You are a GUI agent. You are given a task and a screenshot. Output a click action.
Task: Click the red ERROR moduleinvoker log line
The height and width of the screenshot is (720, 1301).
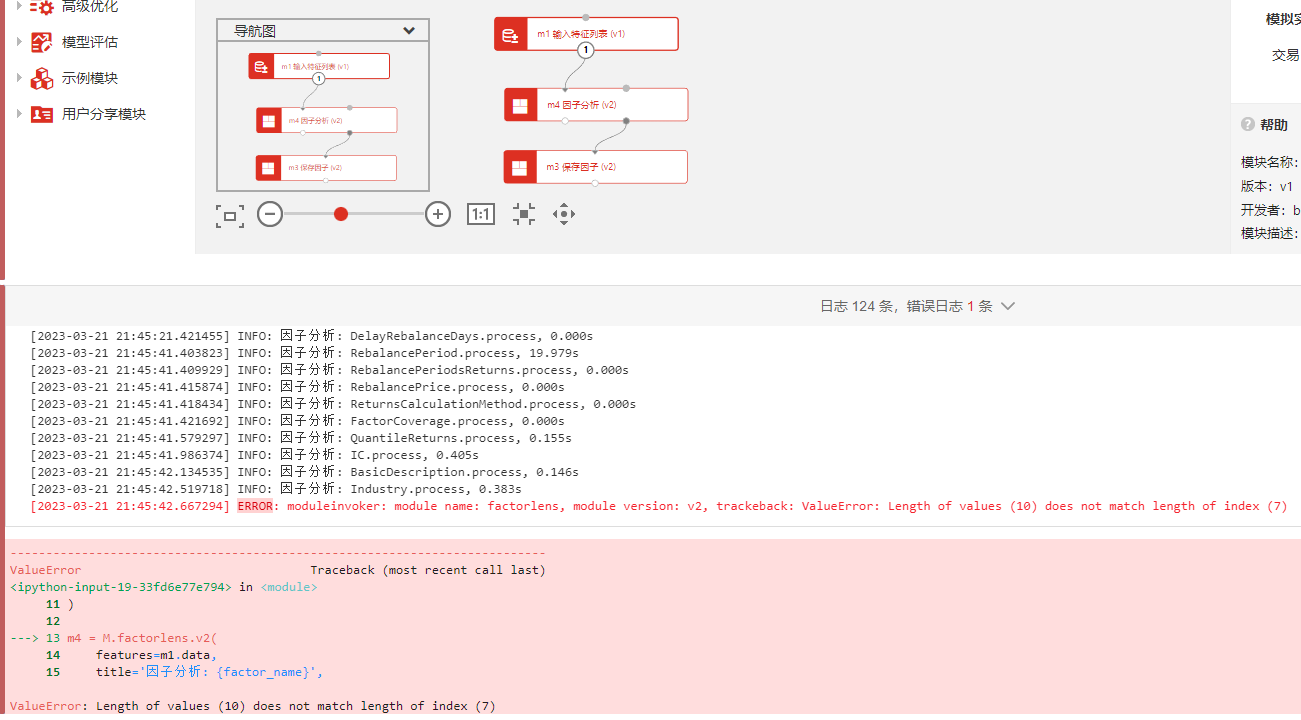click(x=659, y=506)
